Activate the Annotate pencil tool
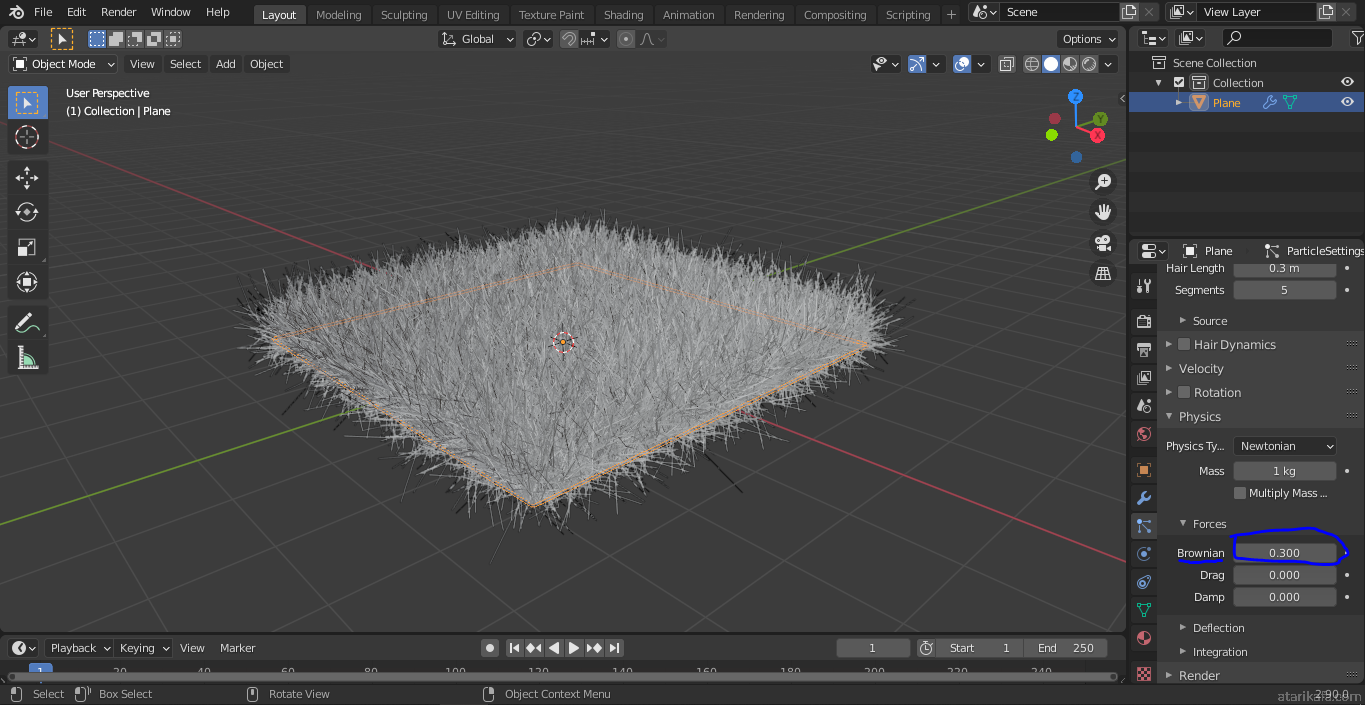This screenshot has height=705, width=1365. point(27,323)
